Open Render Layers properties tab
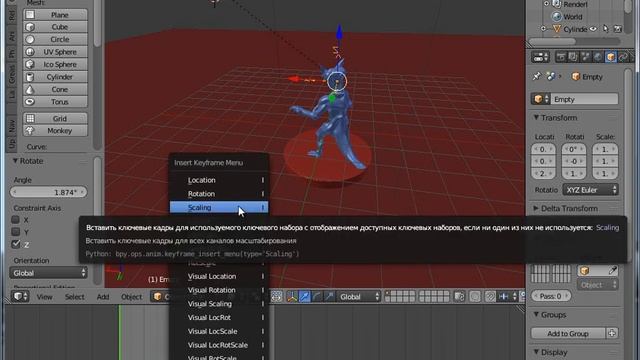The height and width of the screenshot is (360, 640). (573, 57)
